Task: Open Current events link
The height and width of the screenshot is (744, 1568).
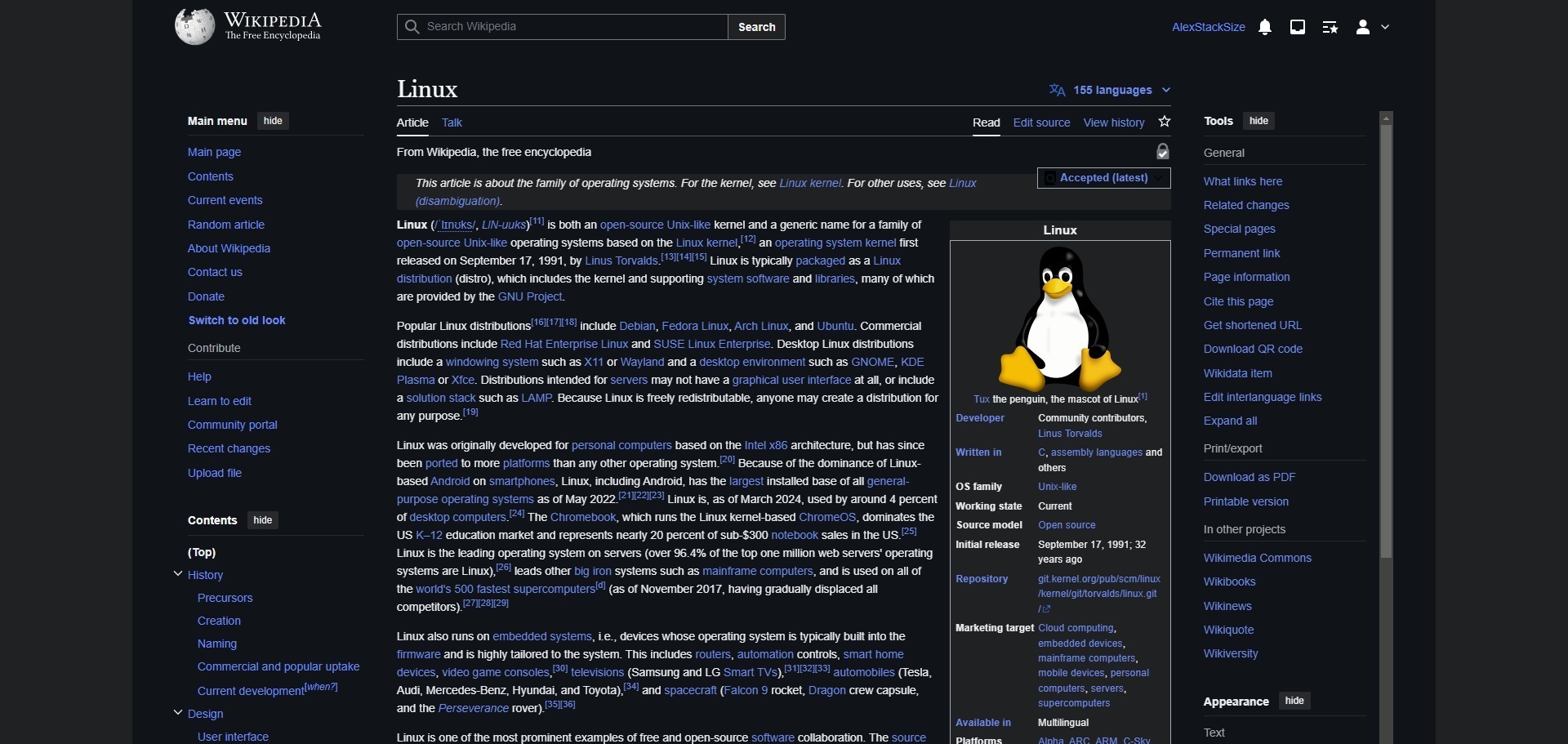Action: pos(225,200)
